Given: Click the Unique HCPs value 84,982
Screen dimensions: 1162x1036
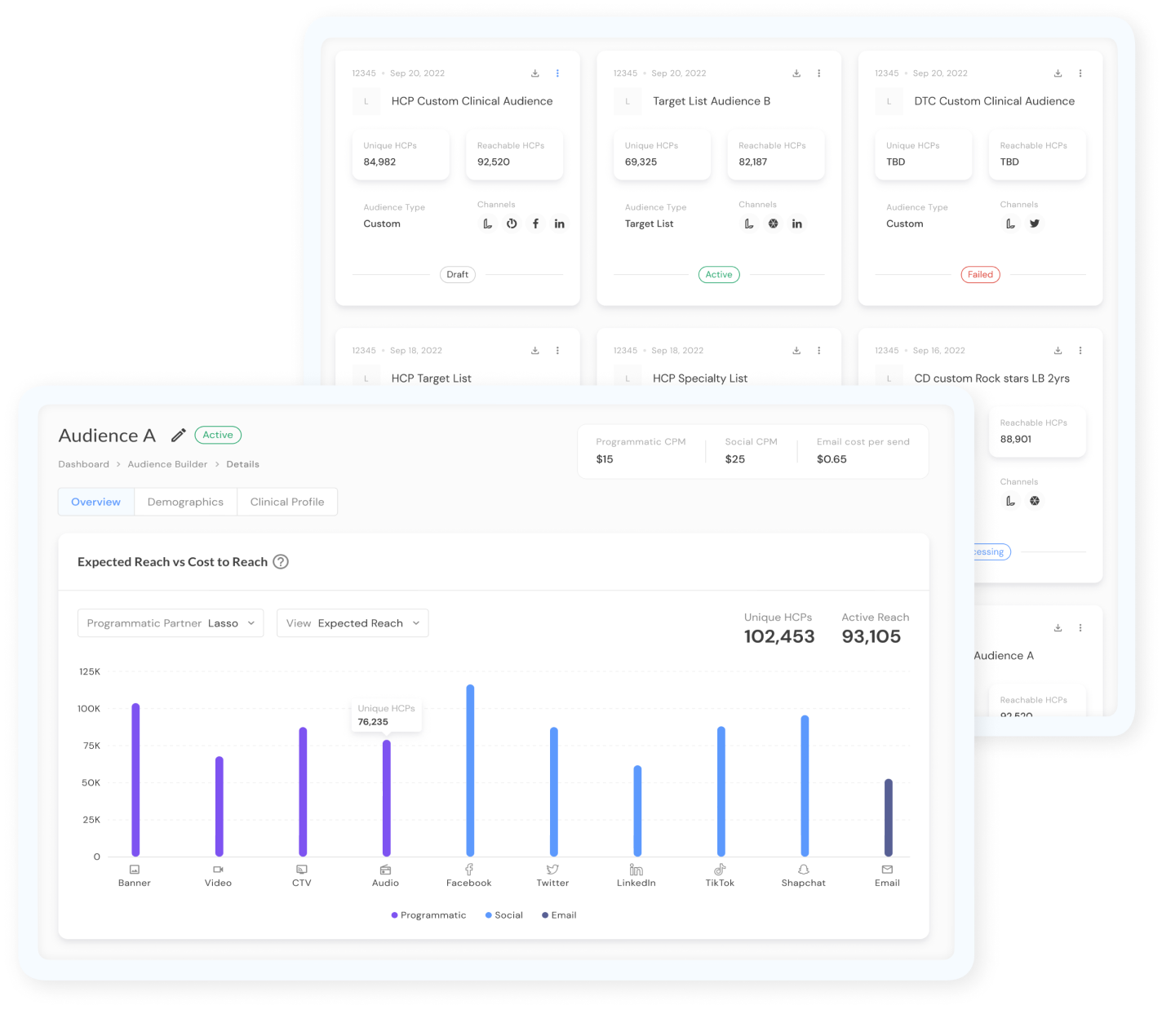Looking at the screenshot, I should click(379, 162).
